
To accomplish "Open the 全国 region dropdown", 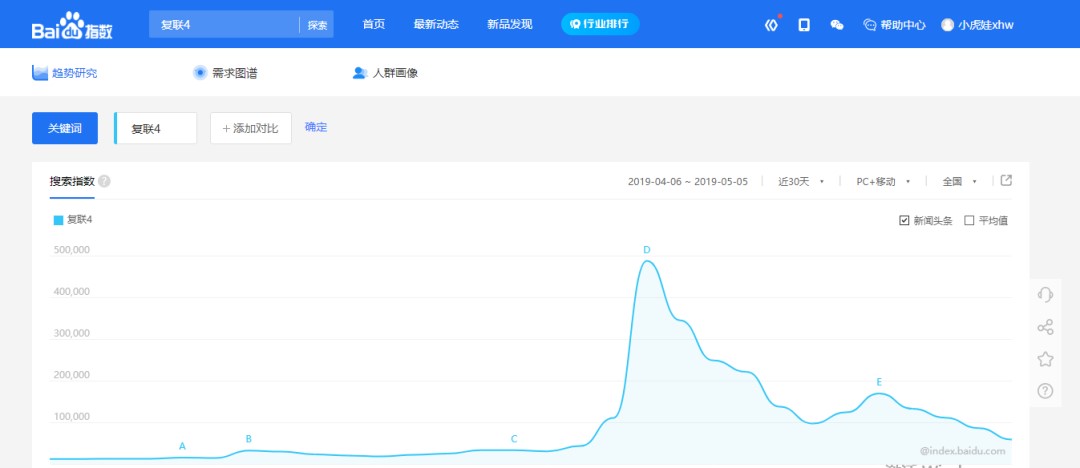I will pos(959,181).
